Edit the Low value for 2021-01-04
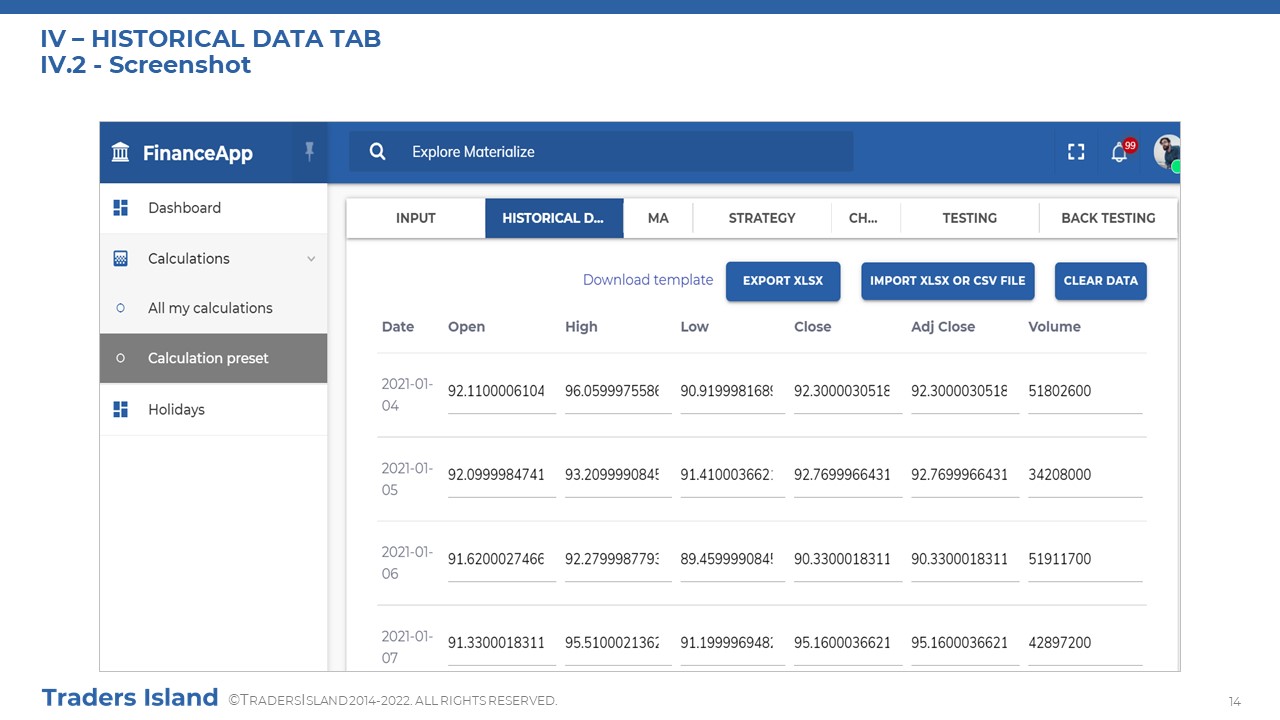 [733, 392]
